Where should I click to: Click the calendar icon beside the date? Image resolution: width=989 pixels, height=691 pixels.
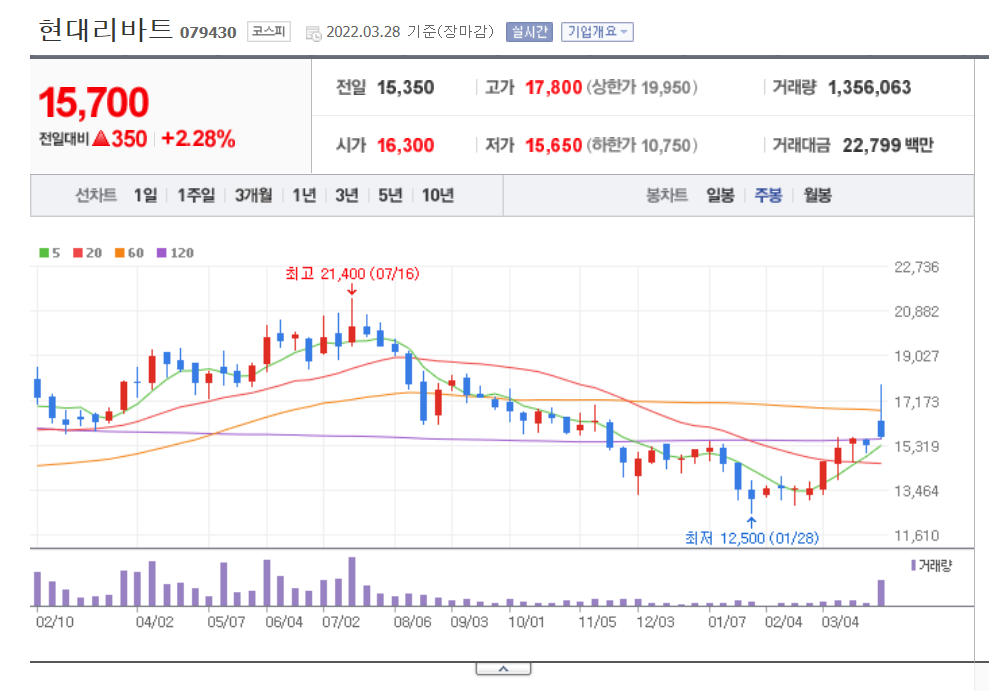(x=313, y=33)
